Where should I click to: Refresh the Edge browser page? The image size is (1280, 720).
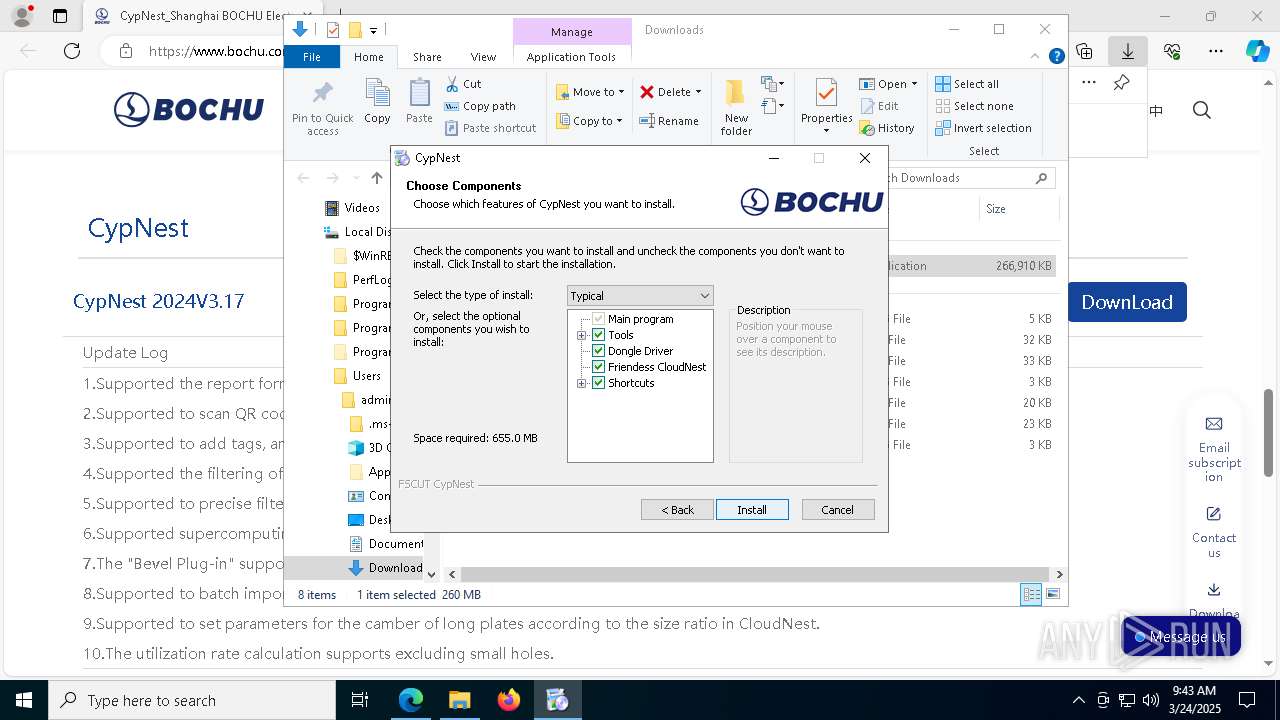(x=71, y=51)
